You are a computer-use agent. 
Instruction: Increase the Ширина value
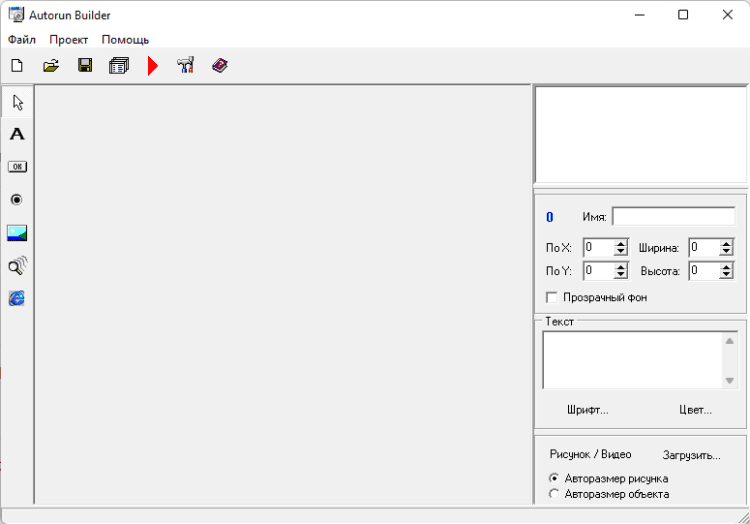(726, 244)
